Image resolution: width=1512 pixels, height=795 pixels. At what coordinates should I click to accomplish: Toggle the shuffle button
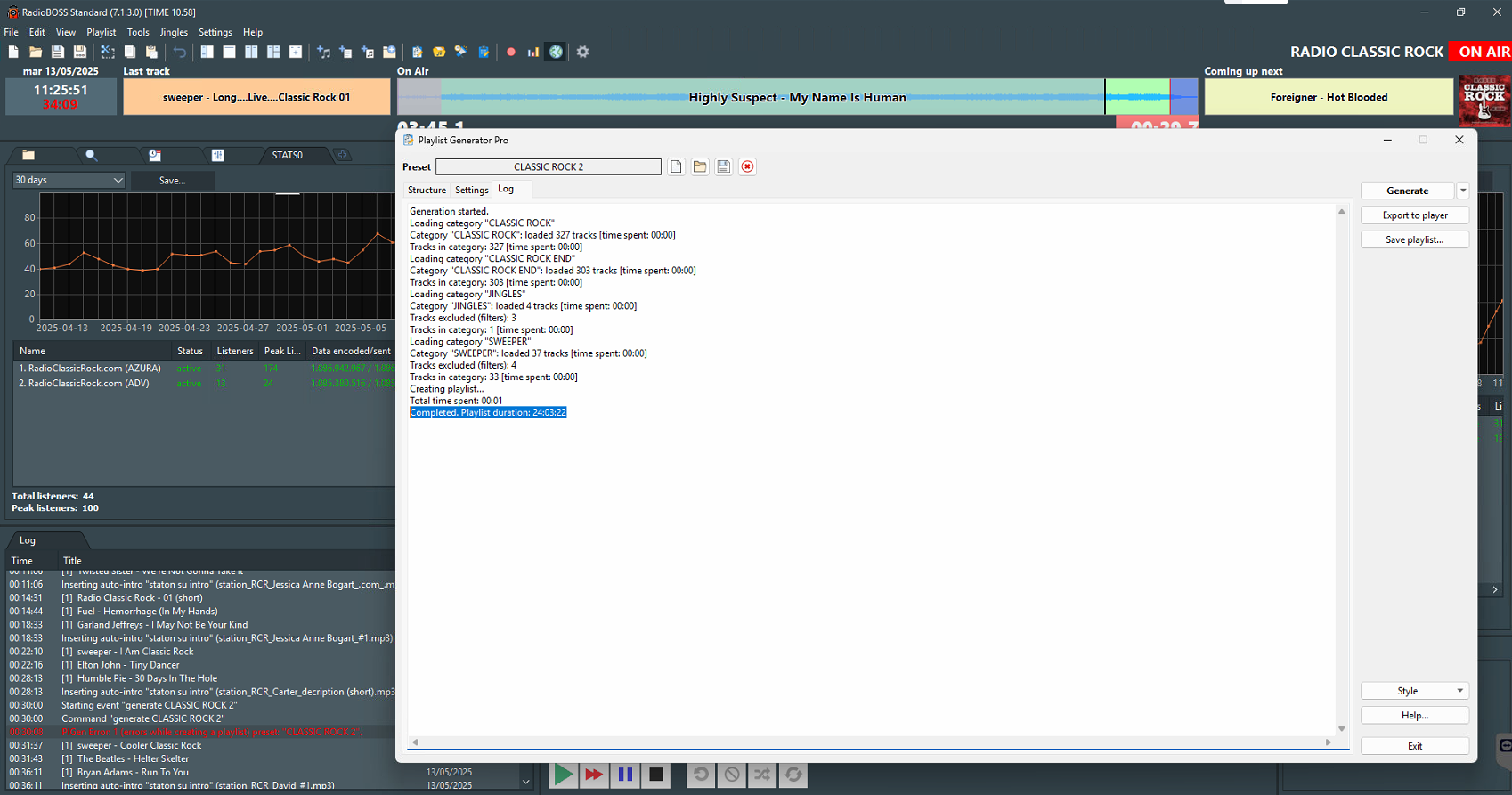point(762,775)
